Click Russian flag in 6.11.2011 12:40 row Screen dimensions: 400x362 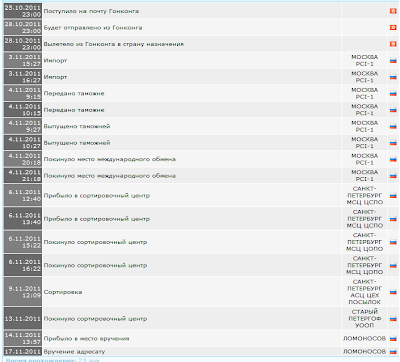click(x=393, y=196)
